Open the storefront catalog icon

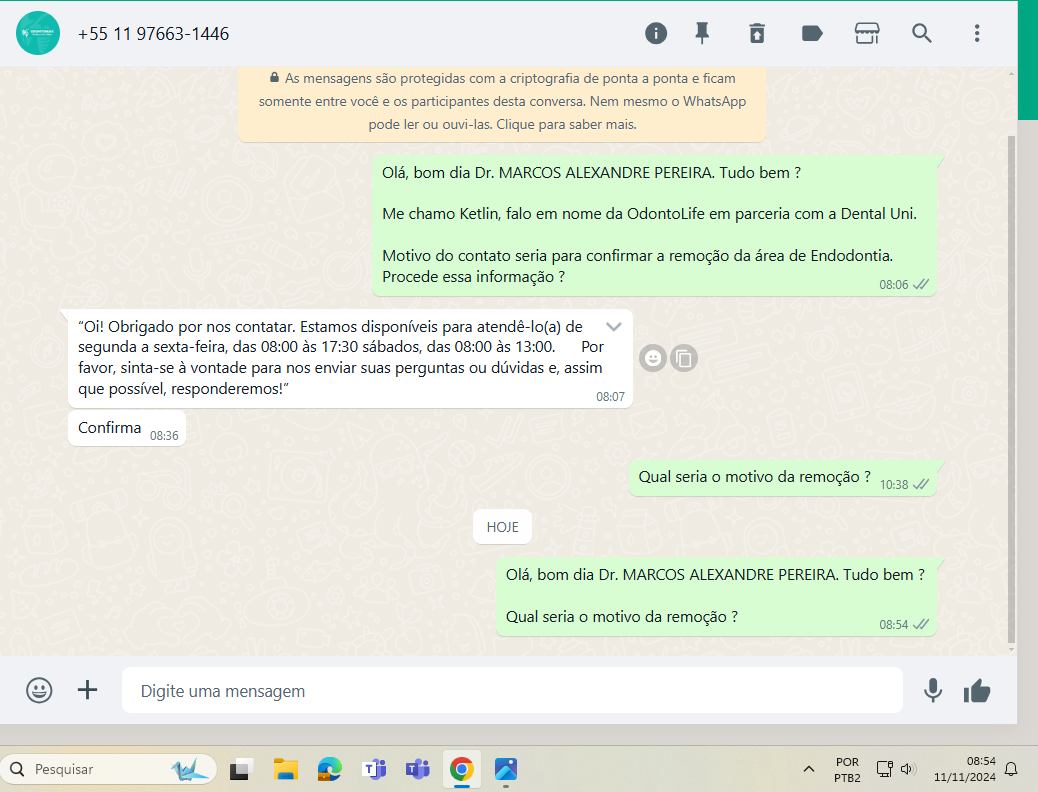(x=867, y=33)
